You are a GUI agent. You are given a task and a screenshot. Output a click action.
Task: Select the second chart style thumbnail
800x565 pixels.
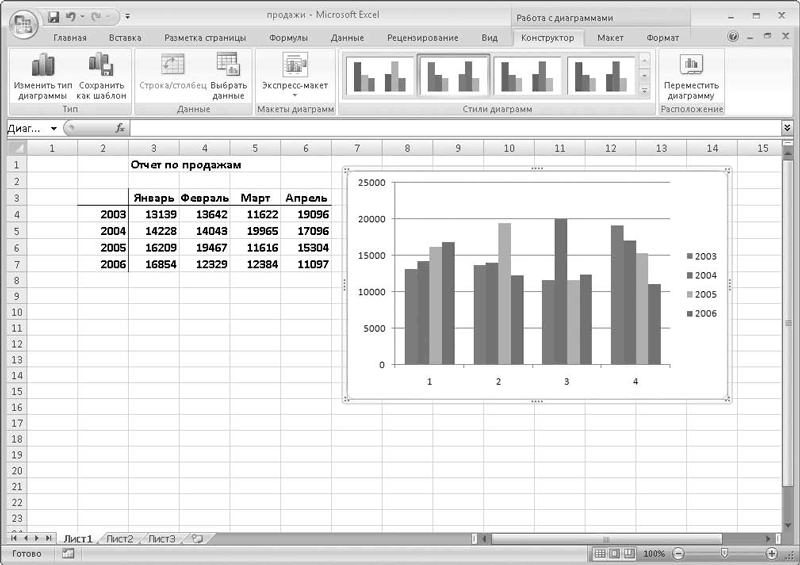tap(453, 75)
